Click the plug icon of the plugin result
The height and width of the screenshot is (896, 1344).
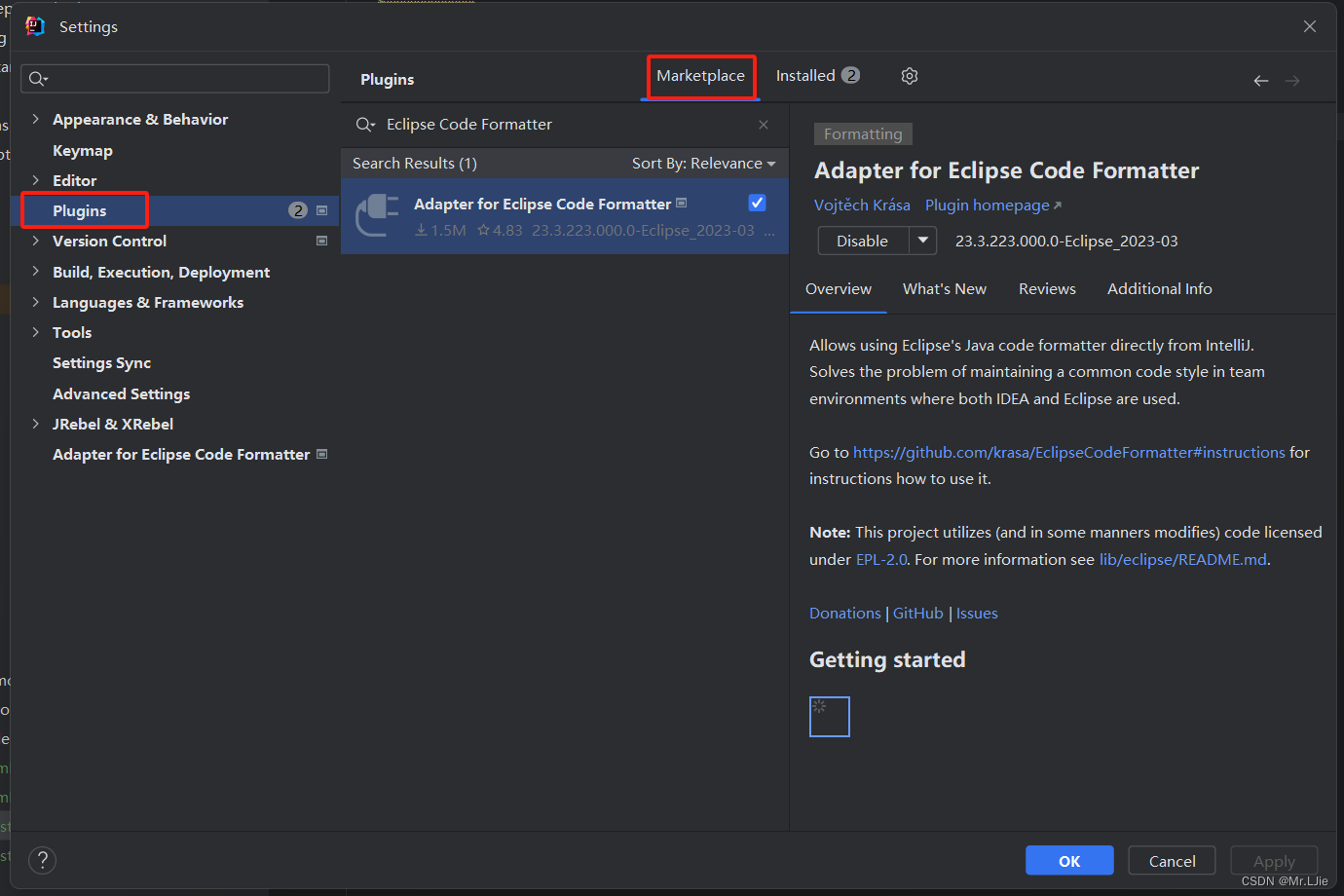pyautogui.click(x=377, y=215)
